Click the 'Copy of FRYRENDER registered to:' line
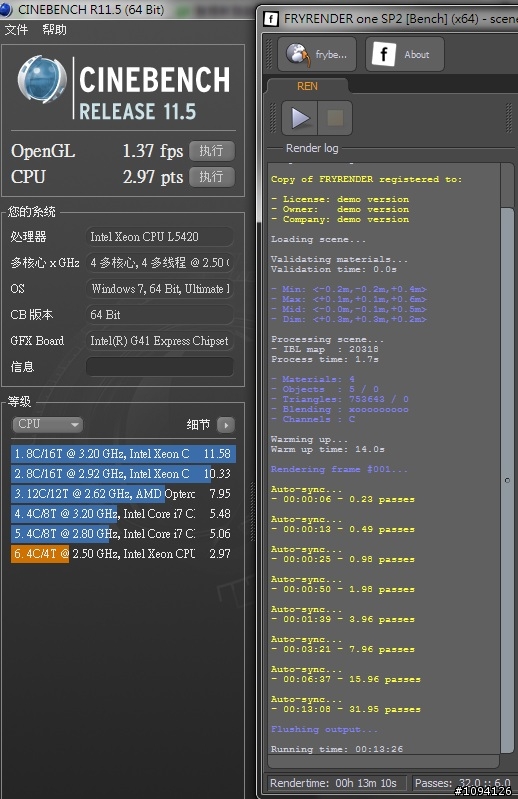Viewport: 518px width, 799px height. (366, 179)
